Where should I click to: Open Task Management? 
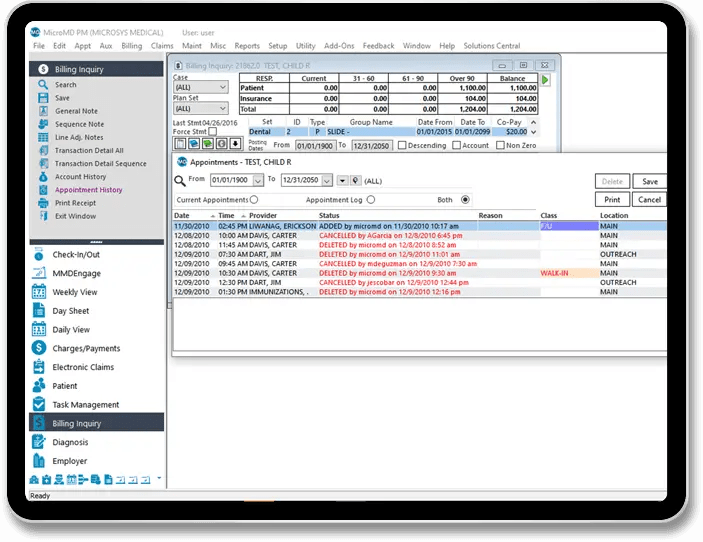tap(86, 405)
